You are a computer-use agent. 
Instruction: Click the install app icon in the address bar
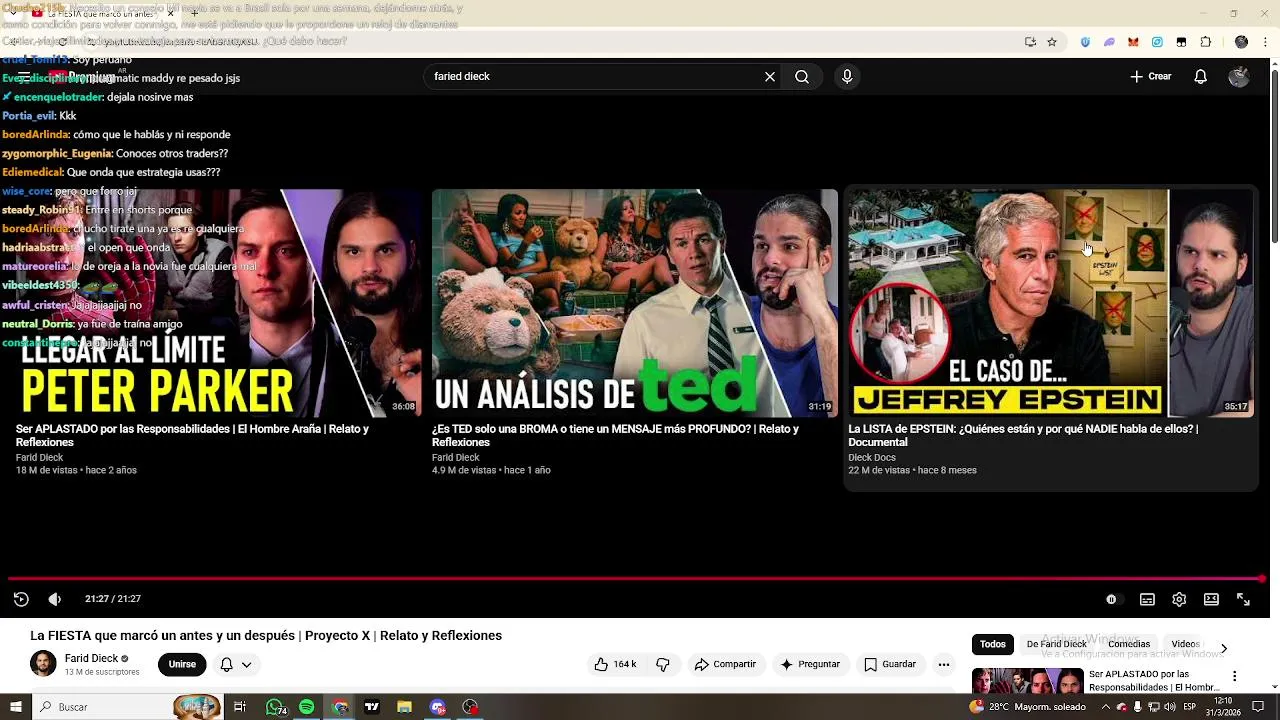tap(1030, 42)
